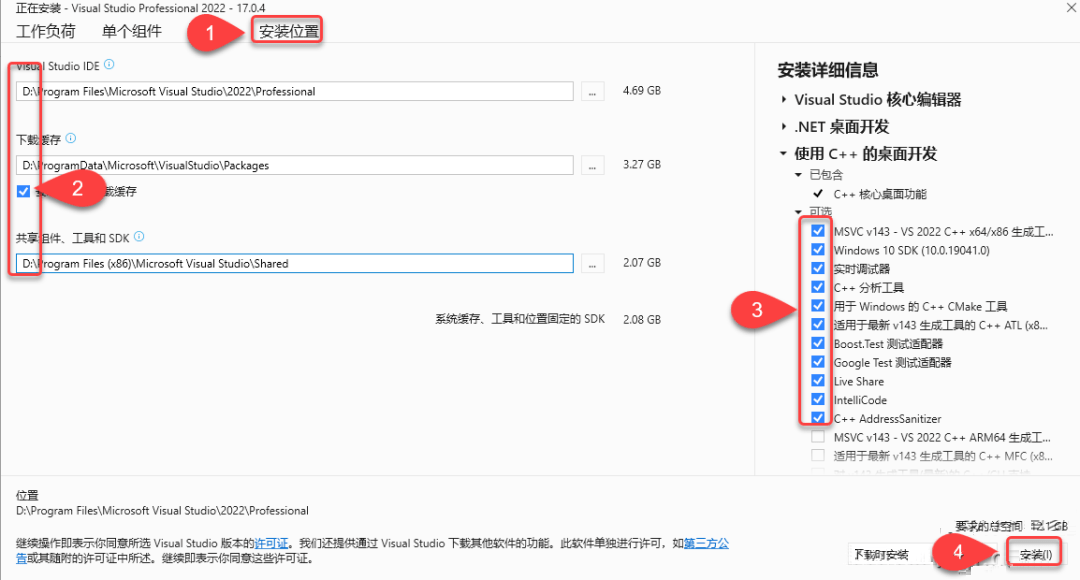Uncheck C++ CMake tools for Windows
Image resolution: width=1080 pixels, height=580 pixels.
coord(818,306)
